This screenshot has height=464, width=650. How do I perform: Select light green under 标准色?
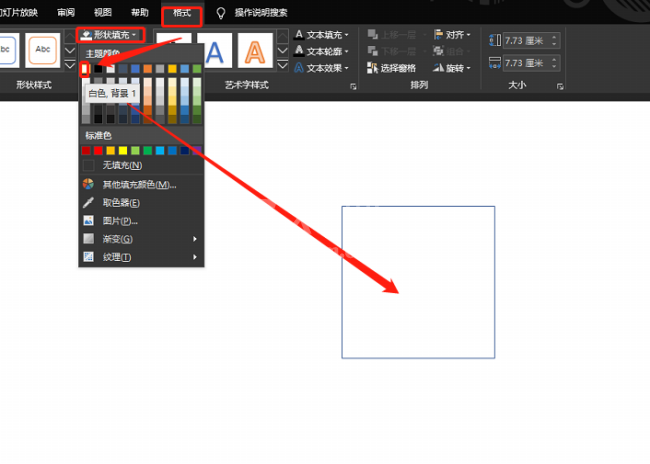click(x=135, y=151)
